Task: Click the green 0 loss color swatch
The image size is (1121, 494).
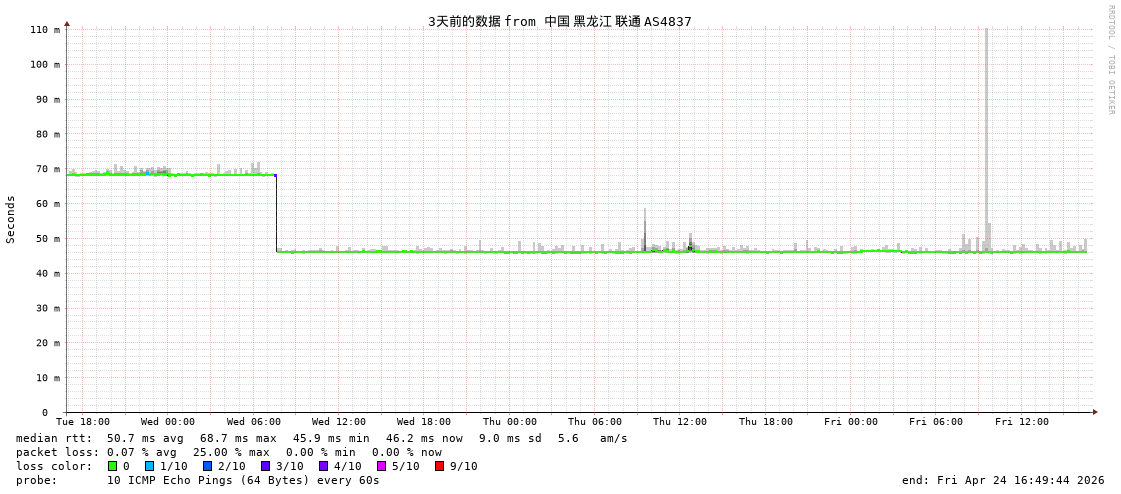Action: 112,466
